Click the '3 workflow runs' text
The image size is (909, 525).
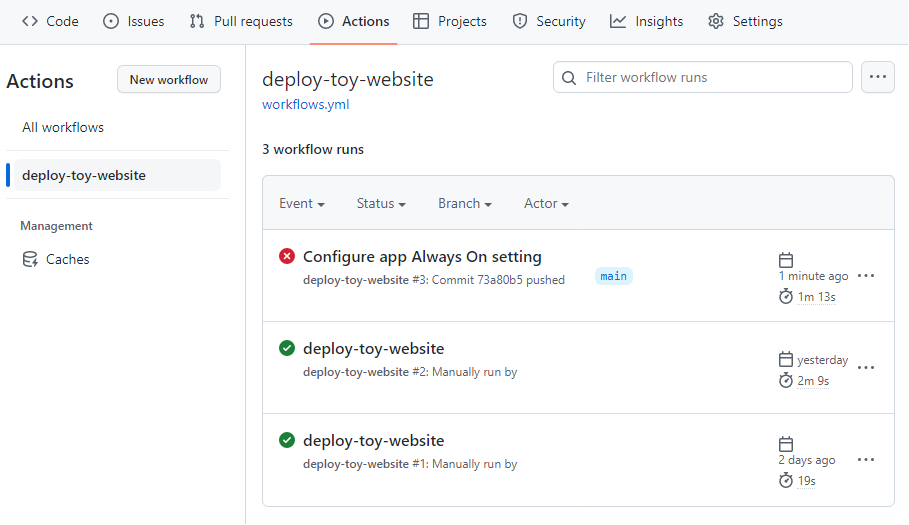(313, 150)
